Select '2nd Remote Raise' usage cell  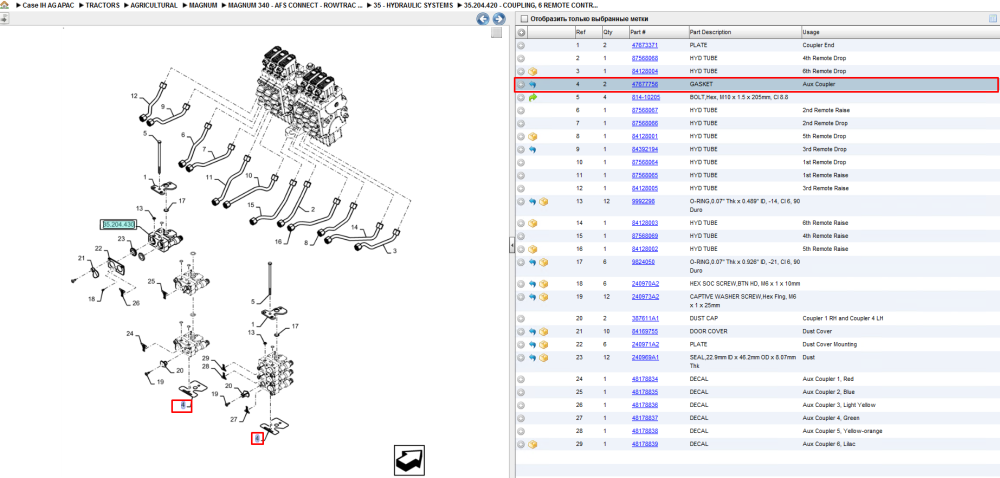[825, 110]
